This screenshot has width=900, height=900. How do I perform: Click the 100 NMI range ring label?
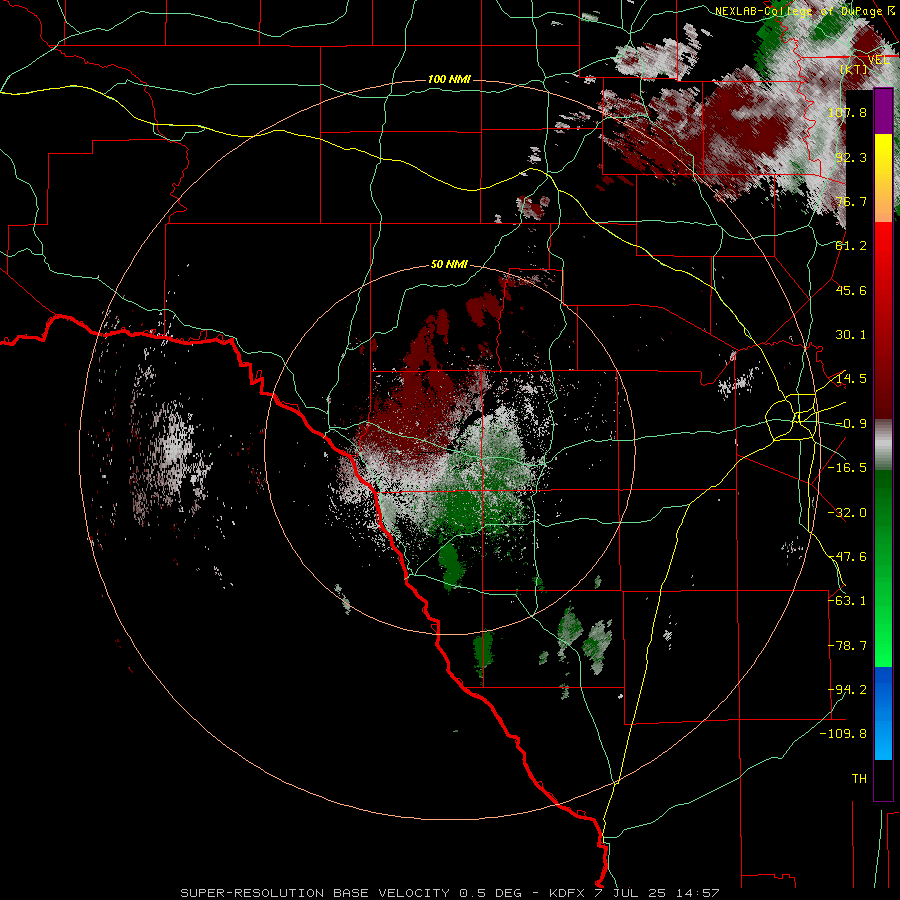449,79
